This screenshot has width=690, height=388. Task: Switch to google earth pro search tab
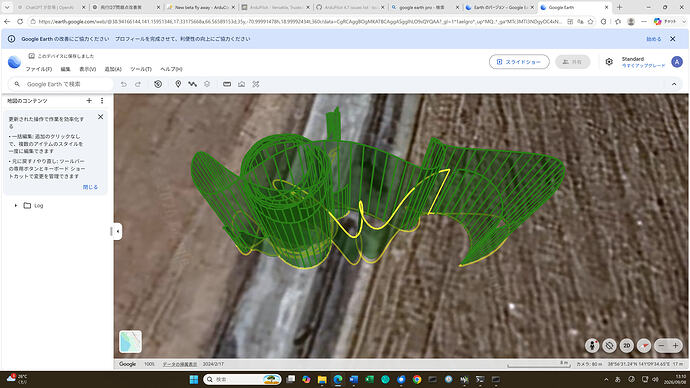(x=424, y=7)
